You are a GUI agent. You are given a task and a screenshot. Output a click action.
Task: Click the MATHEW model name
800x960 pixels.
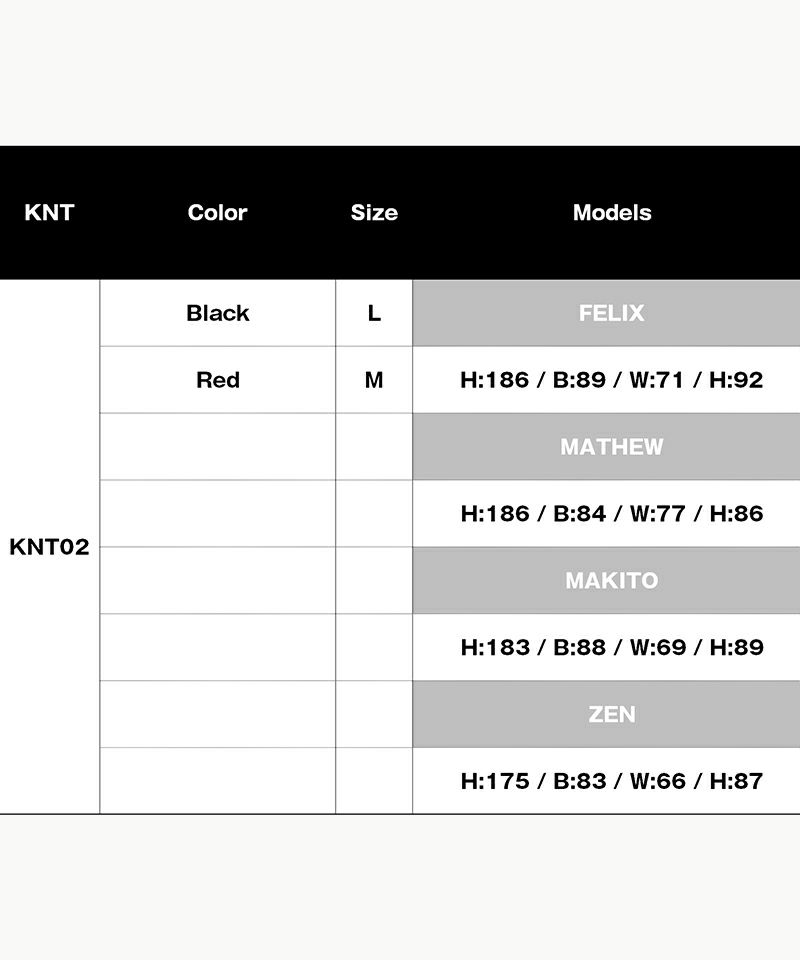tap(611, 447)
